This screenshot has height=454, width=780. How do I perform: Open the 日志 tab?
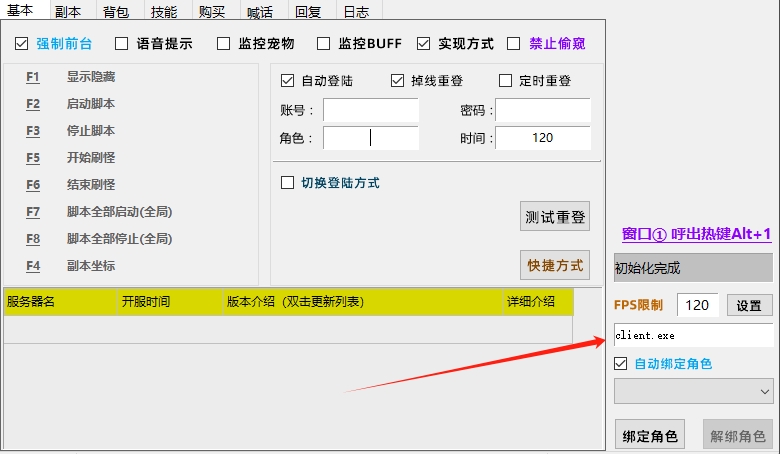pos(356,11)
